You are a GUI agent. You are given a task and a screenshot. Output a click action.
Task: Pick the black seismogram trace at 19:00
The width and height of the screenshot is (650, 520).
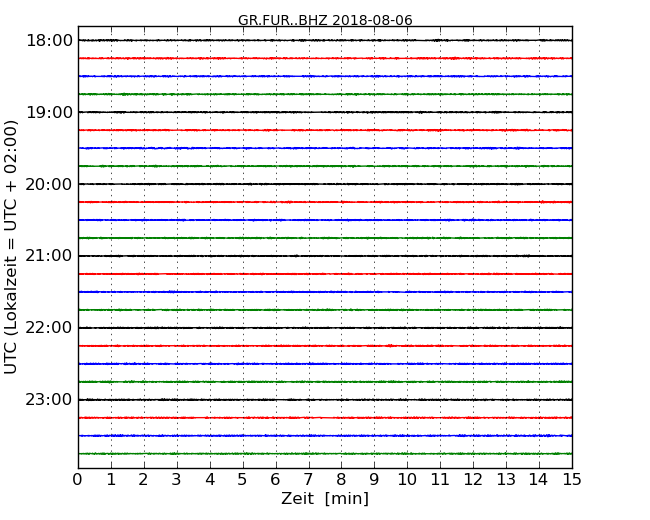click(x=325, y=112)
